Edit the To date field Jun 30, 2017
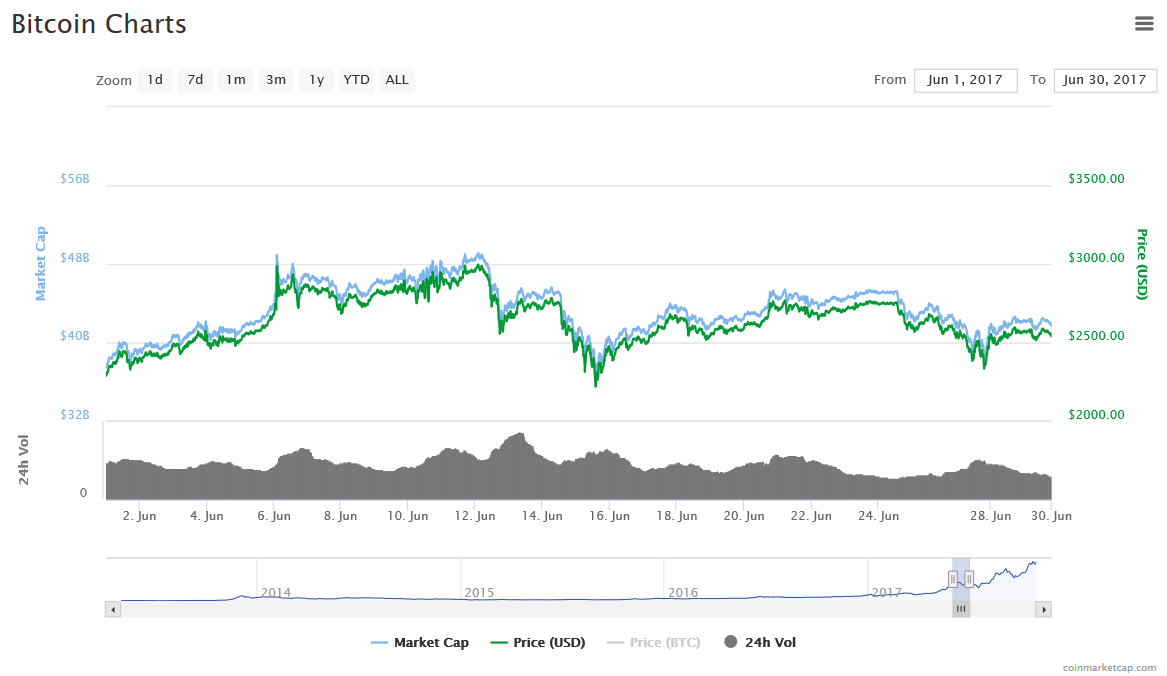Screen dimensions: 1167x676 [x=1105, y=80]
